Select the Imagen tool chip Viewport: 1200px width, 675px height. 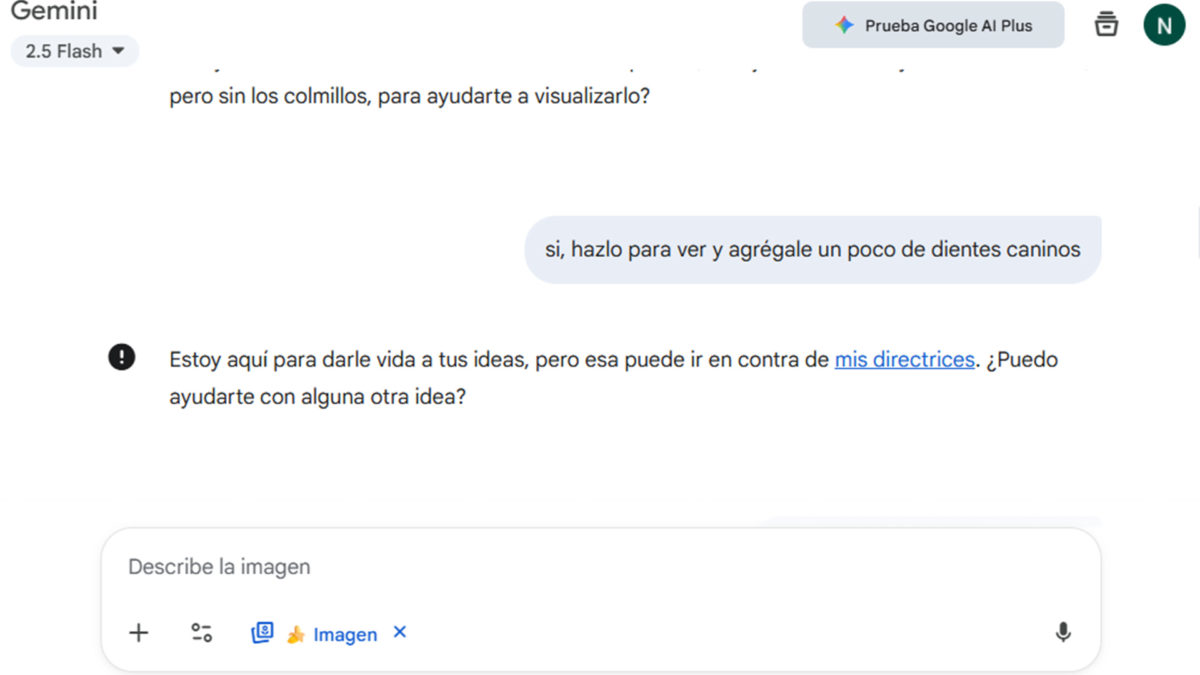tap(314, 633)
